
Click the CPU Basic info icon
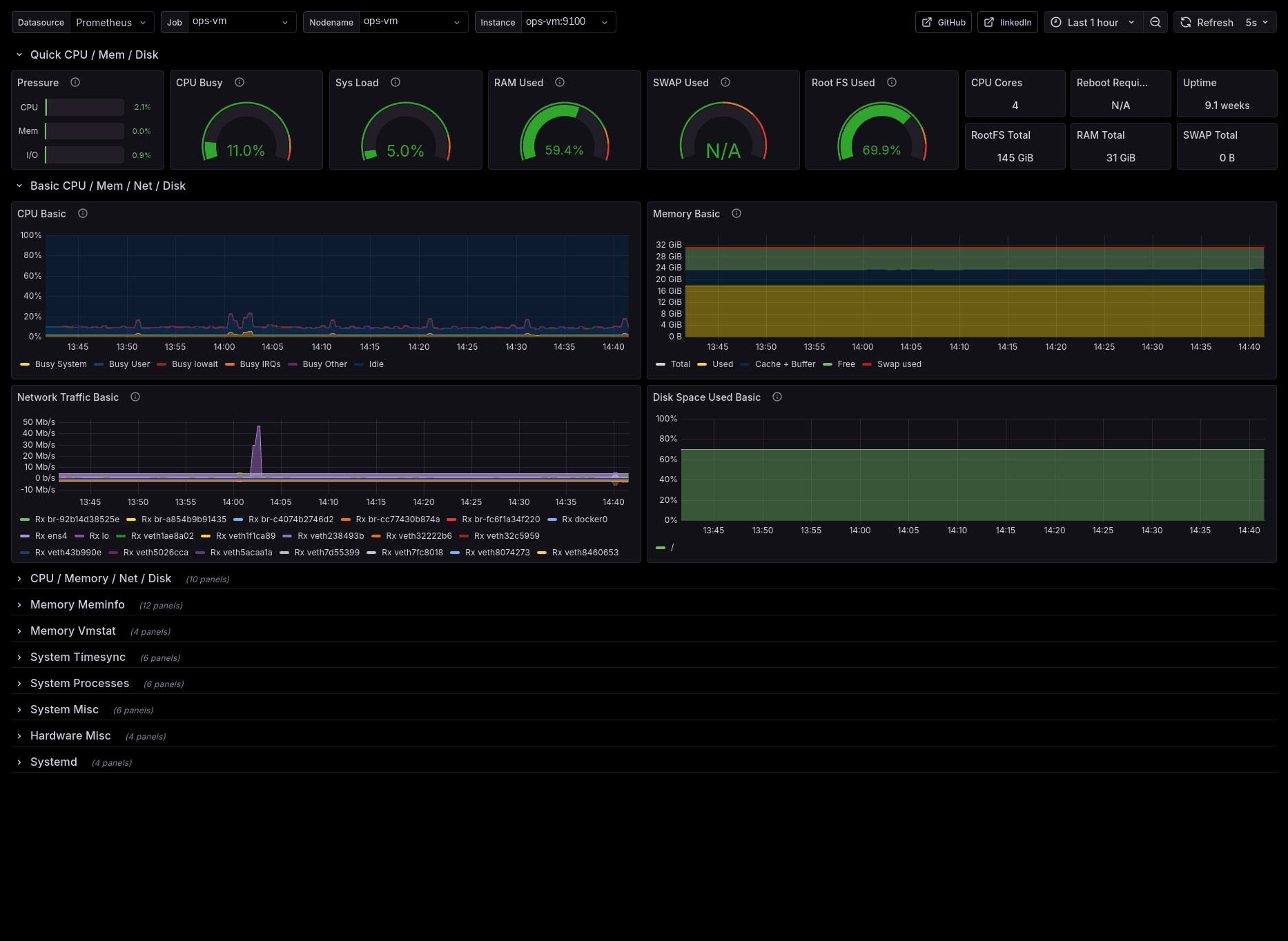(x=83, y=213)
